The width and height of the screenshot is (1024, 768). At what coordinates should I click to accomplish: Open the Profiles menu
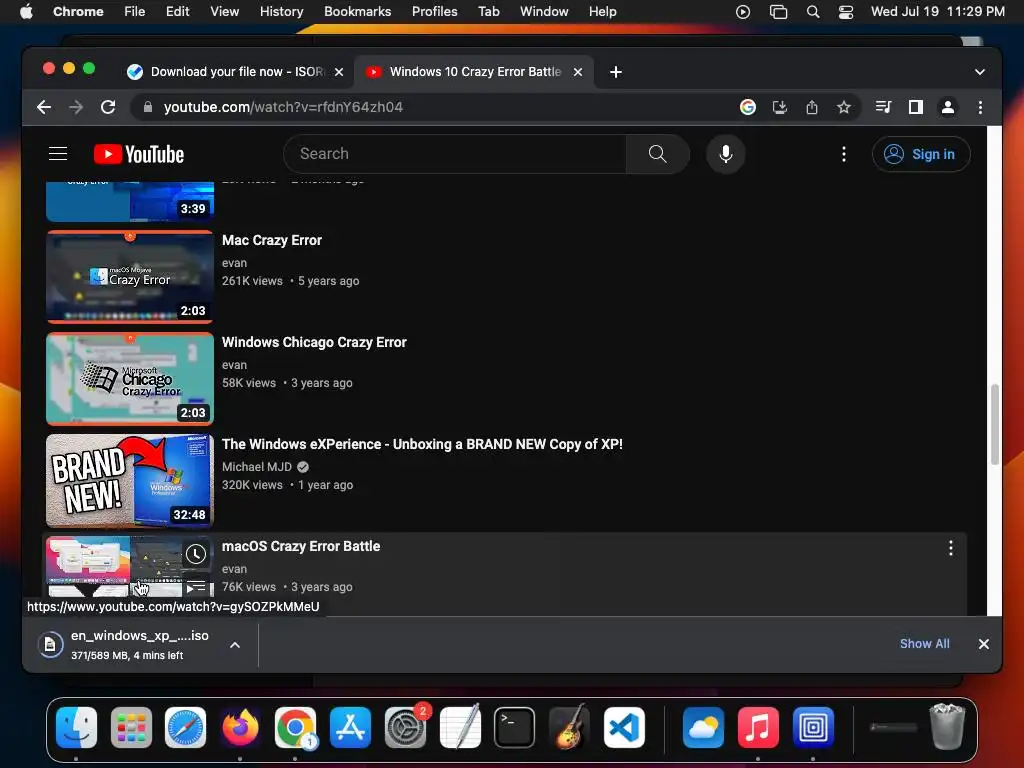pos(434,12)
